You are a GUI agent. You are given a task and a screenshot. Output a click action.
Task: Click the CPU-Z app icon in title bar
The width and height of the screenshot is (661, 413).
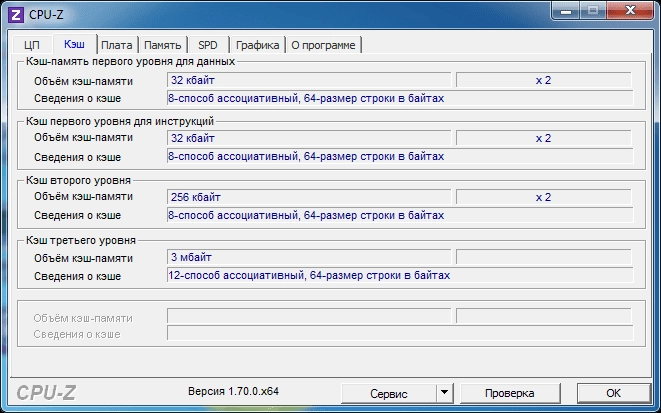[x=16, y=15]
